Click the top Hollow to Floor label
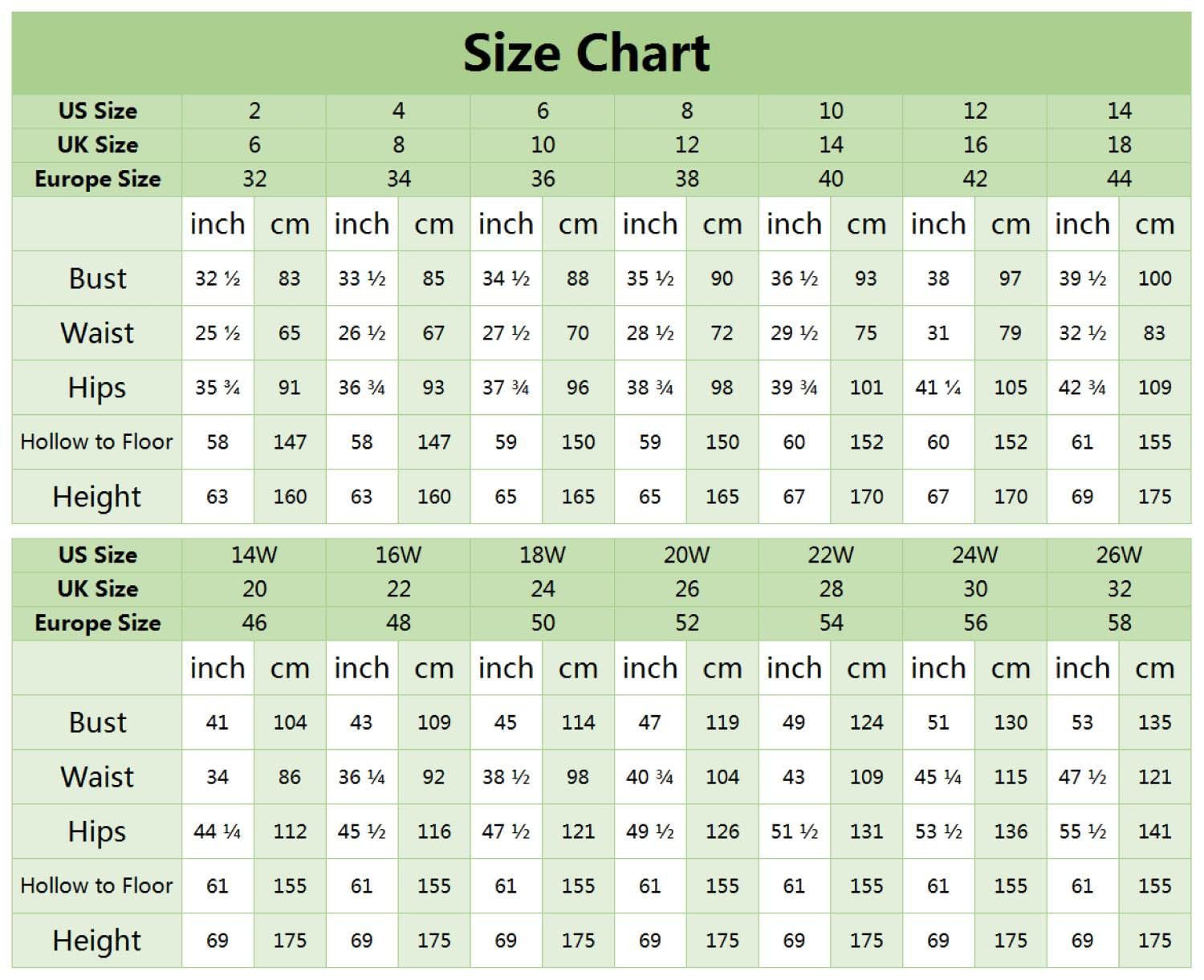Viewport: 1204px width, 980px height. (x=97, y=441)
